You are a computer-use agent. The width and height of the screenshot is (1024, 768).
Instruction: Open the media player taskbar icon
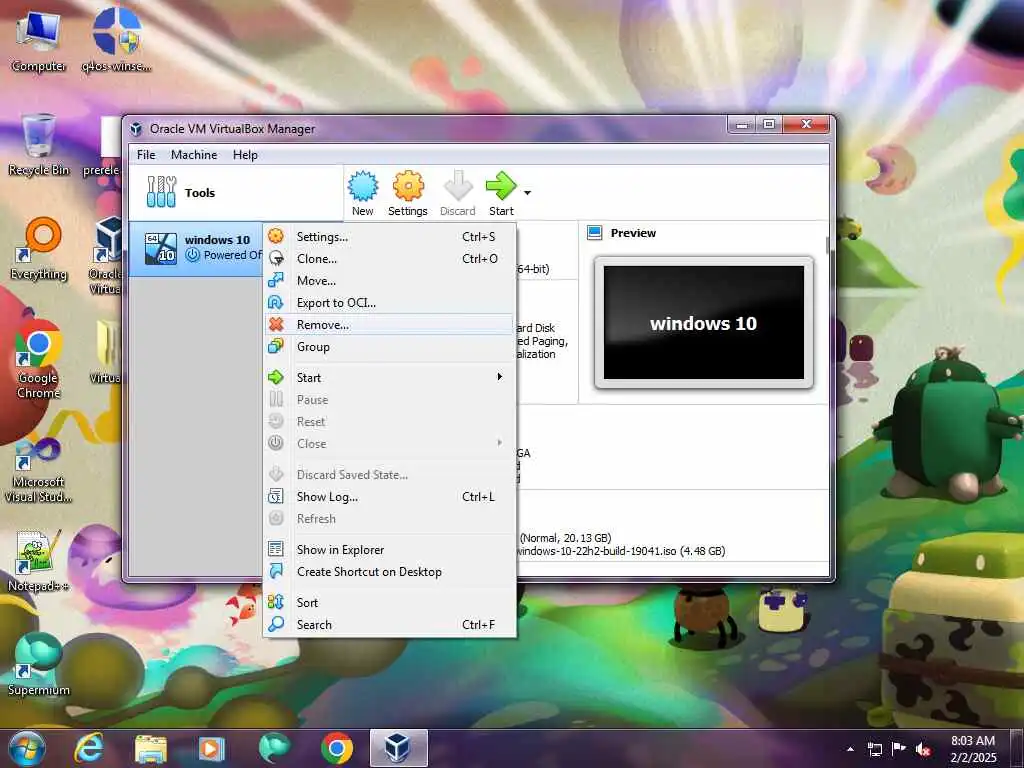pyautogui.click(x=211, y=748)
